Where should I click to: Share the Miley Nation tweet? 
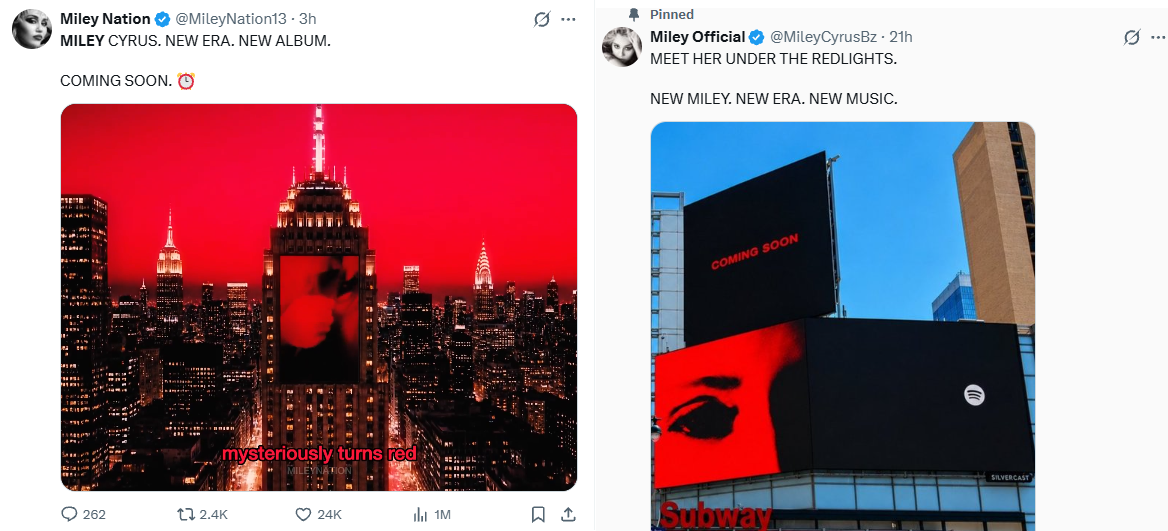coord(568,514)
